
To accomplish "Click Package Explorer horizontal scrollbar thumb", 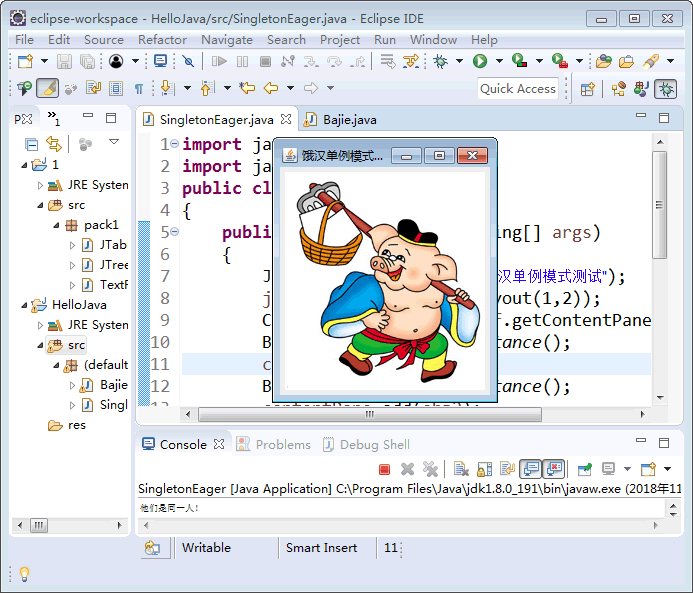I will click(39, 525).
